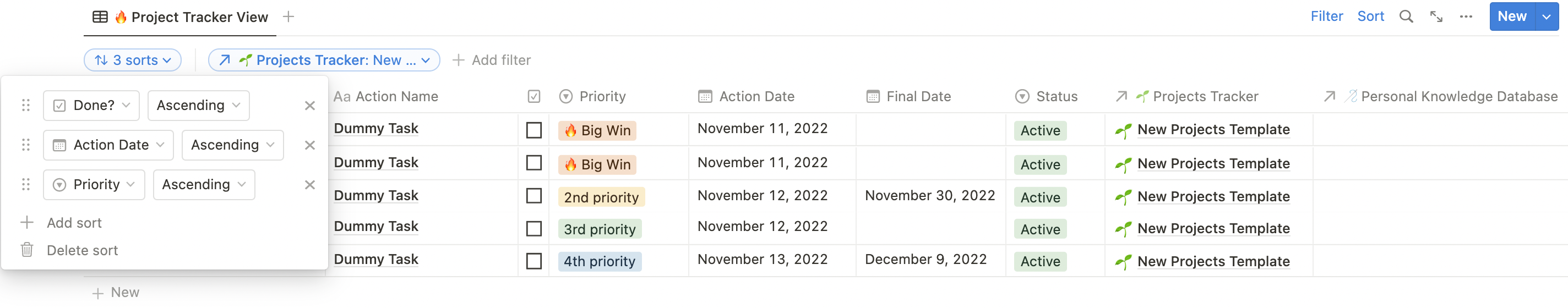Screen dimensions: 1568x308
Task: Grab the Priority sort drag handle
Action: coord(25,185)
